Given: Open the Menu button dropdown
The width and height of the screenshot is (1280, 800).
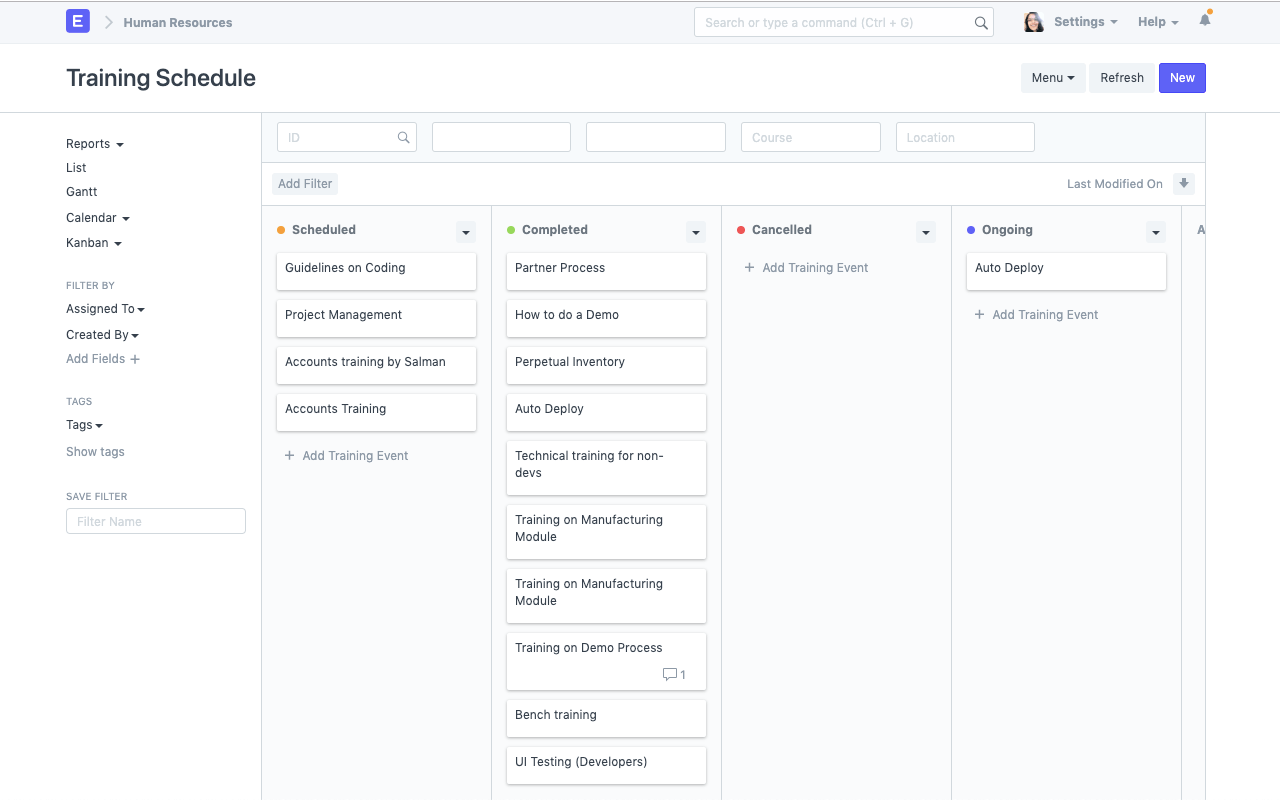Looking at the screenshot, I should coord(1052,78).
